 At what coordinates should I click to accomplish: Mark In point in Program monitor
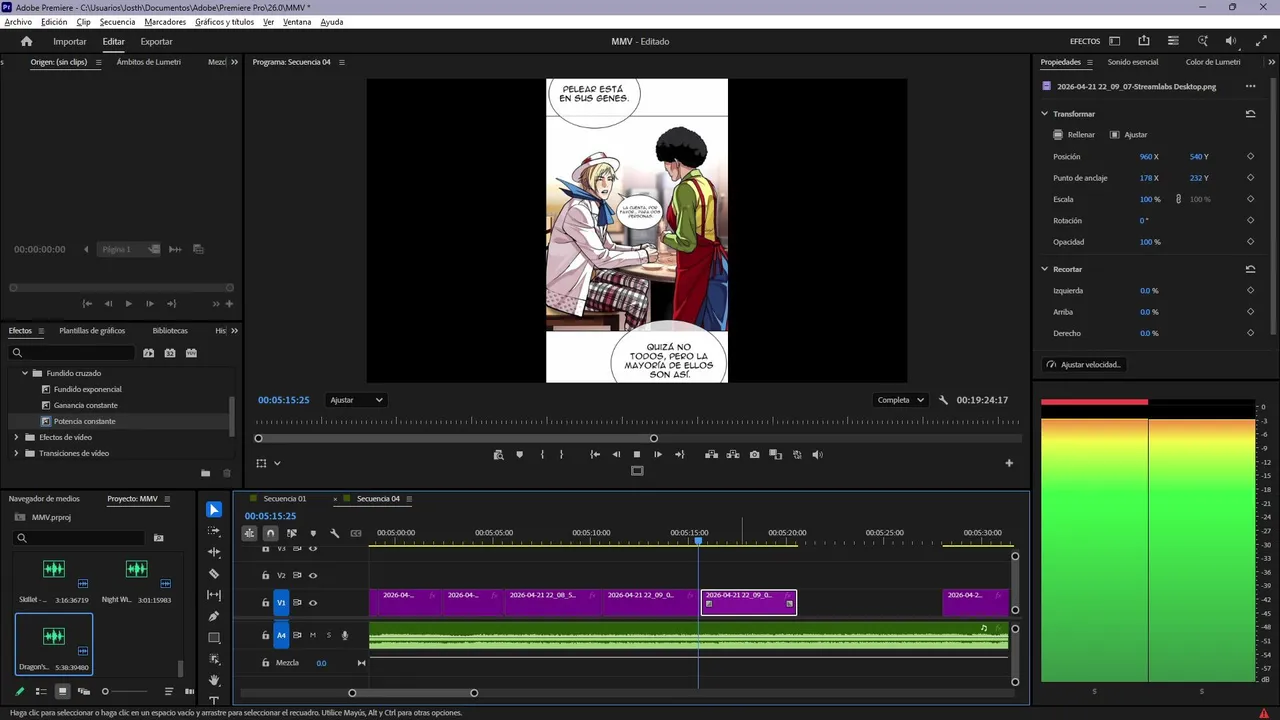(x=542, y=454)
